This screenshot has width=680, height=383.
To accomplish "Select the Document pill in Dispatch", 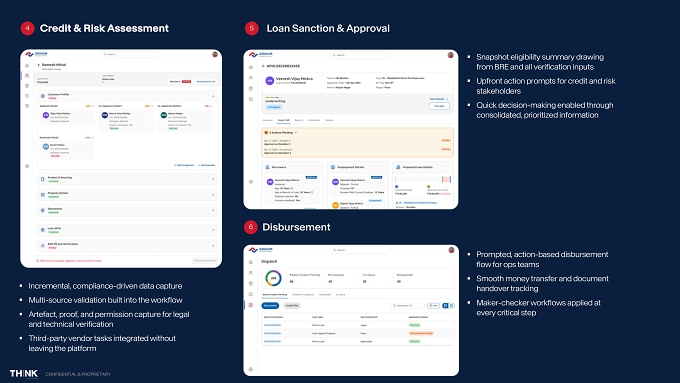I will click(270, 305).
